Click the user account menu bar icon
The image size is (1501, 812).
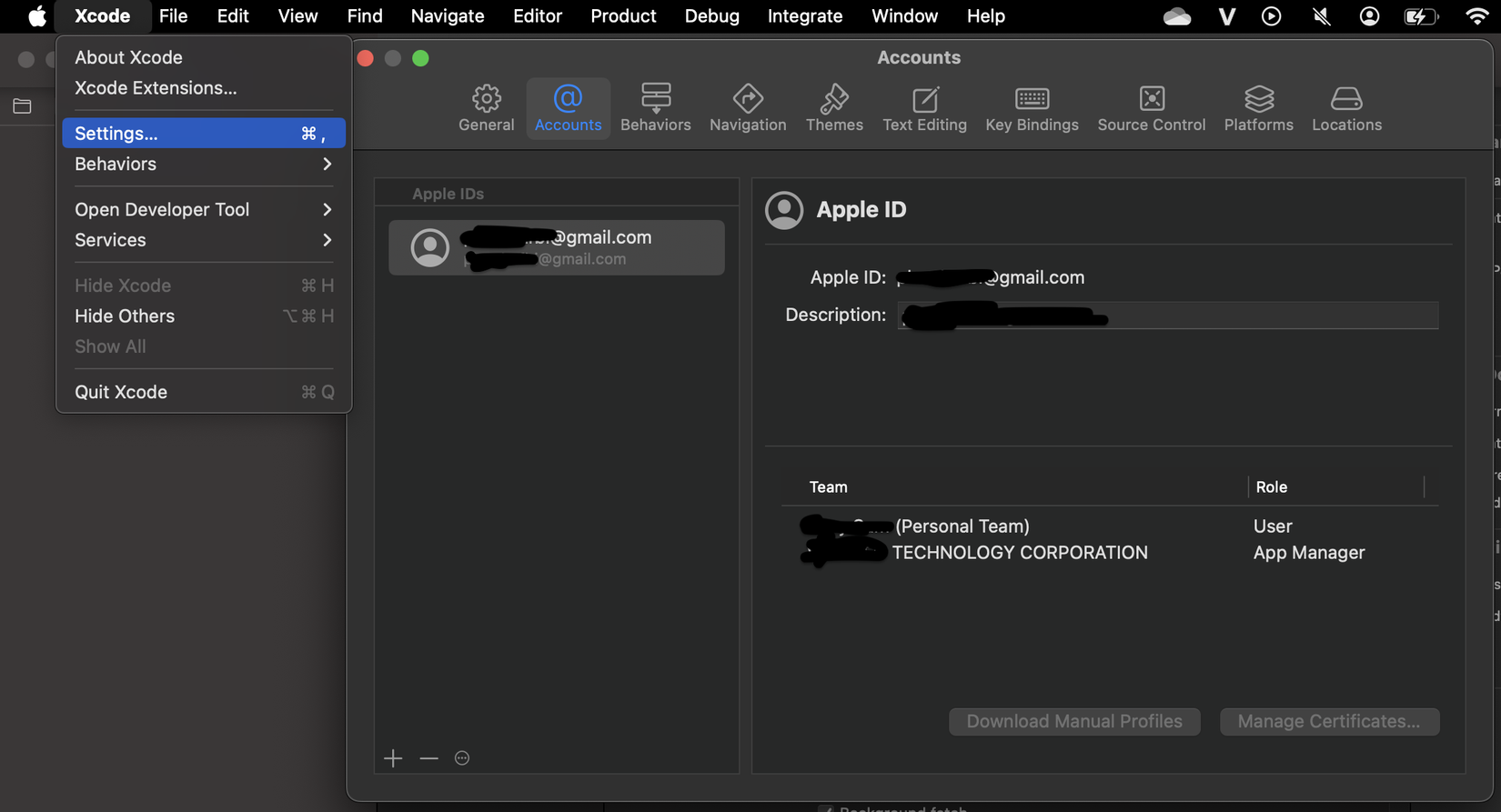(1369, 16)
